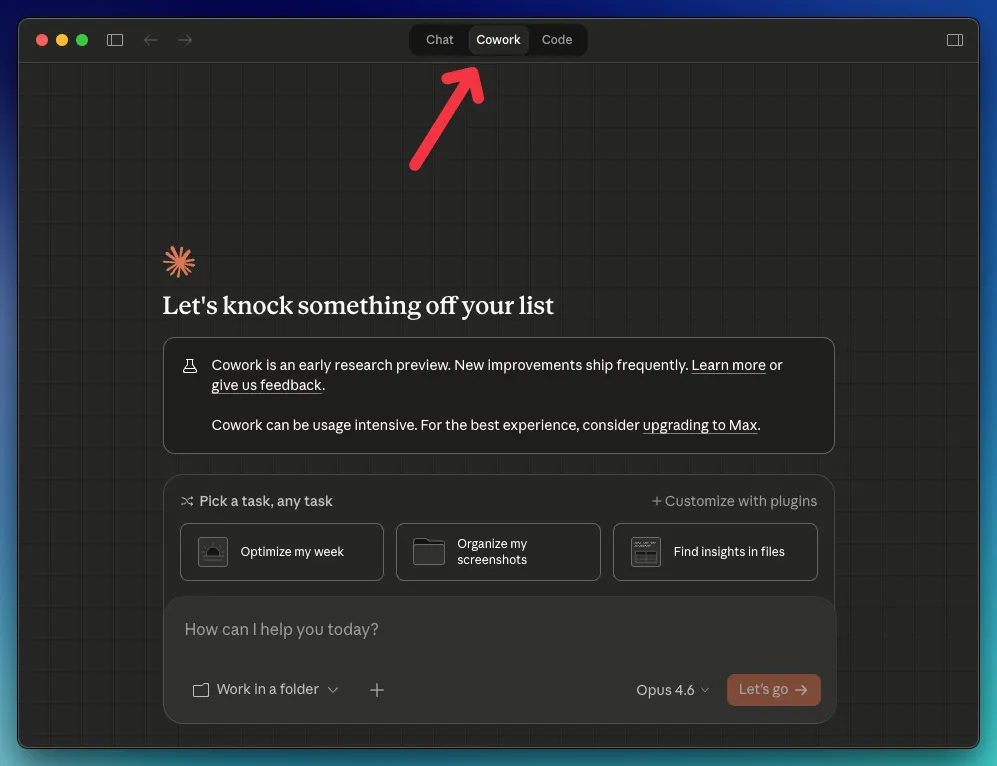Shuffle tasks with the crossed-arrows icon
This screenshot has height=766, width=997.
(187, 502)
